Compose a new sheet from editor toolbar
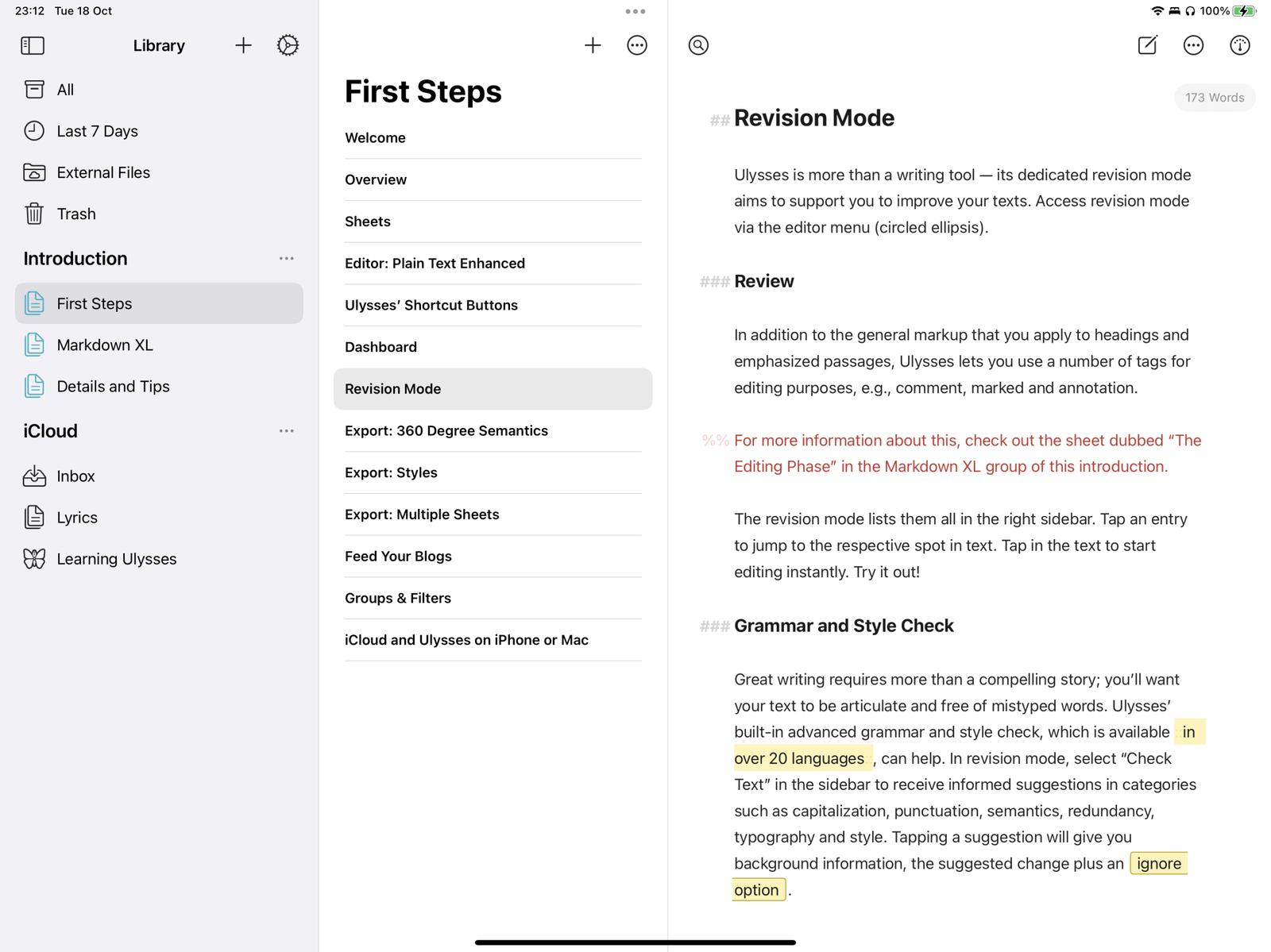The image size is (1271, 952). coord(1148,45)
